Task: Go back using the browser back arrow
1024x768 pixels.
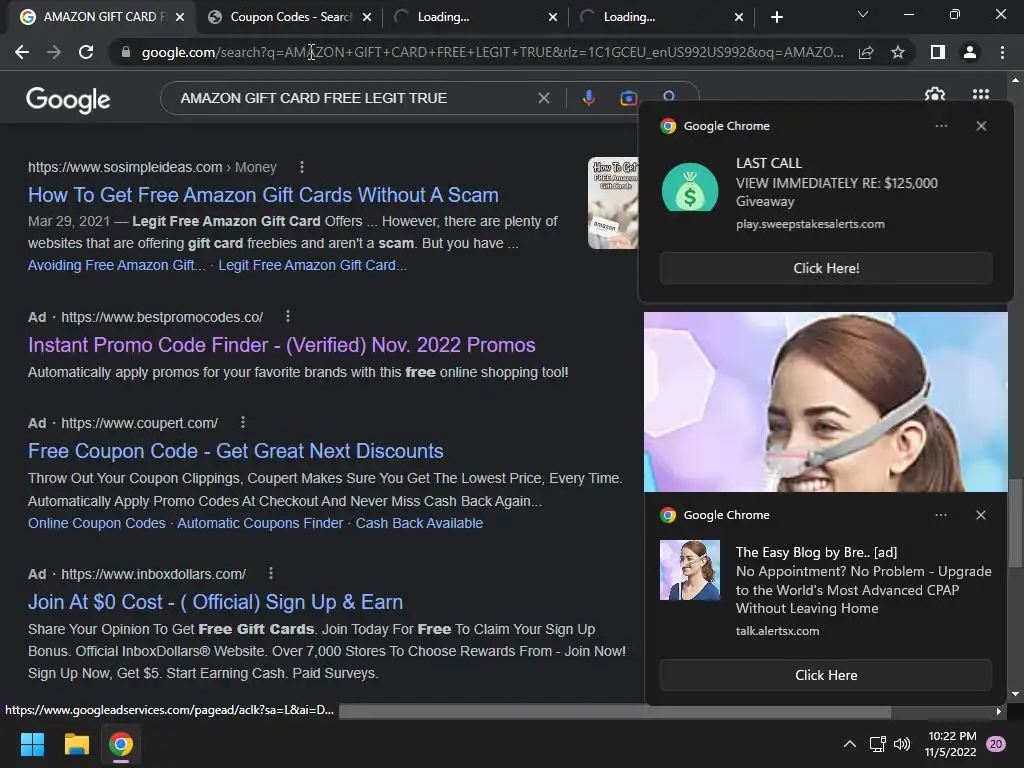Action: [22, 52]
